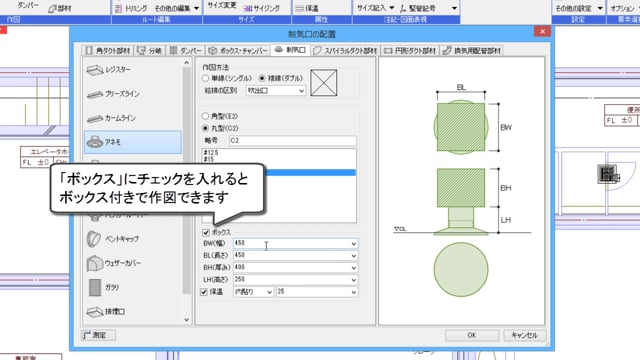Screen dimensions: 640x360
Task: Click the 竪管記号 riser symbol icon
Action: 403,8
